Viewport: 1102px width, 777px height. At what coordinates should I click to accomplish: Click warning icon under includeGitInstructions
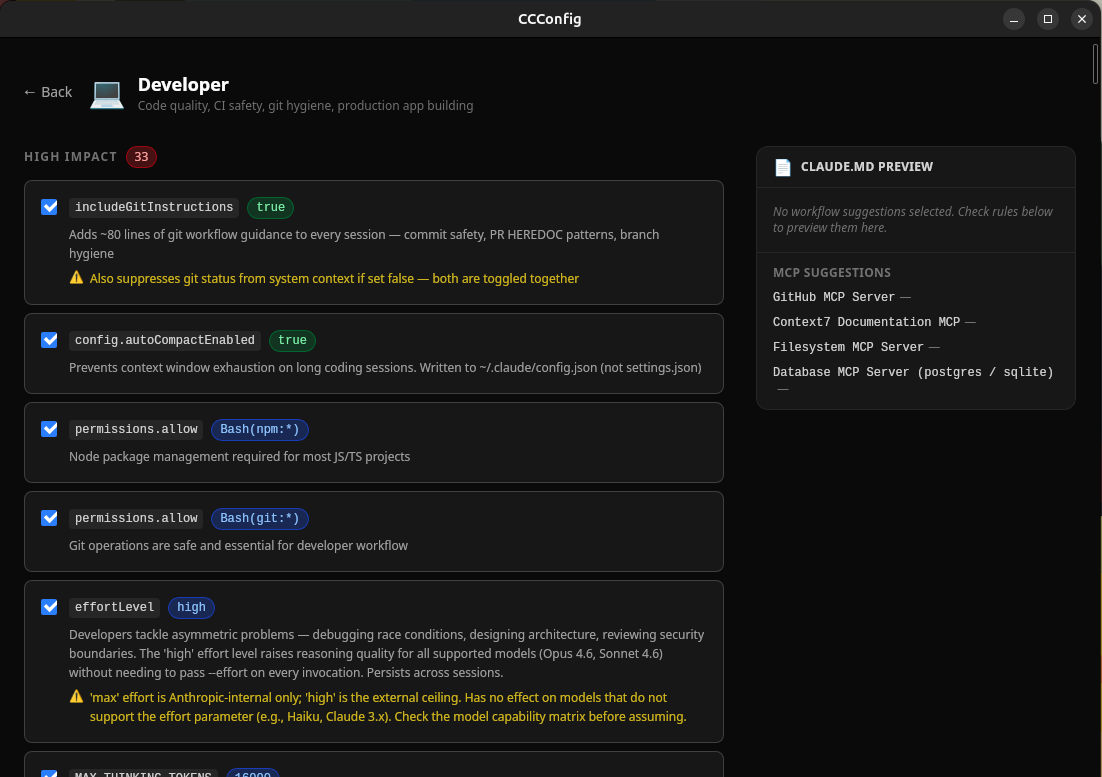(77, 278)
